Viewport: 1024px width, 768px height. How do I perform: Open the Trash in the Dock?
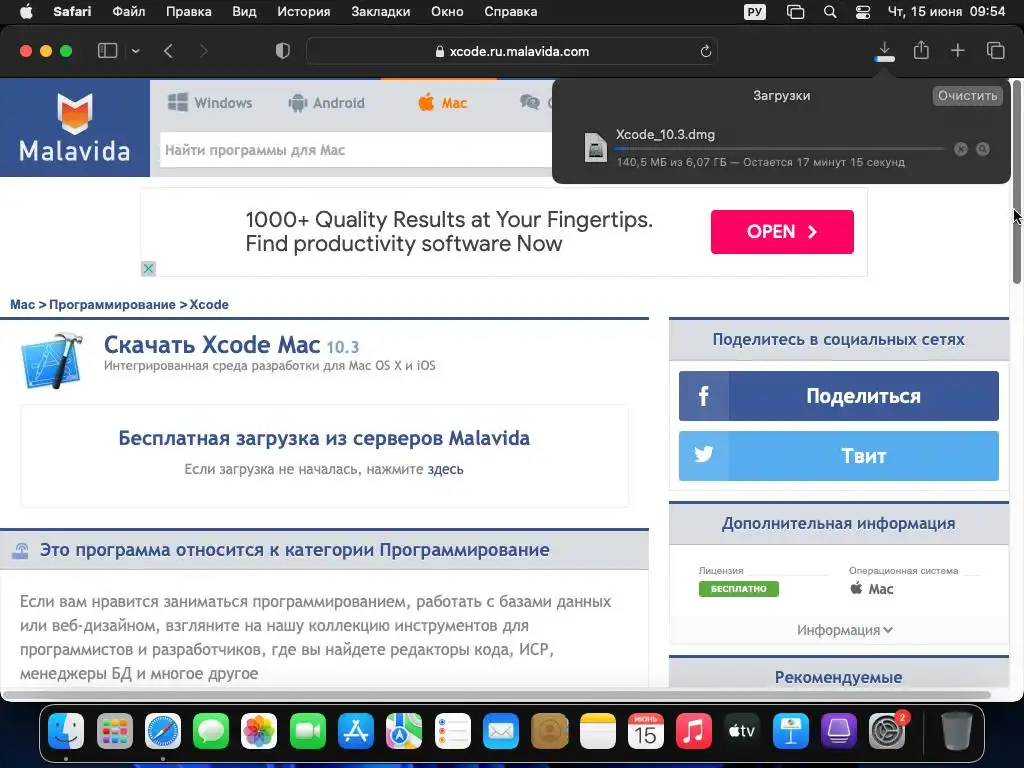(956, 731)
